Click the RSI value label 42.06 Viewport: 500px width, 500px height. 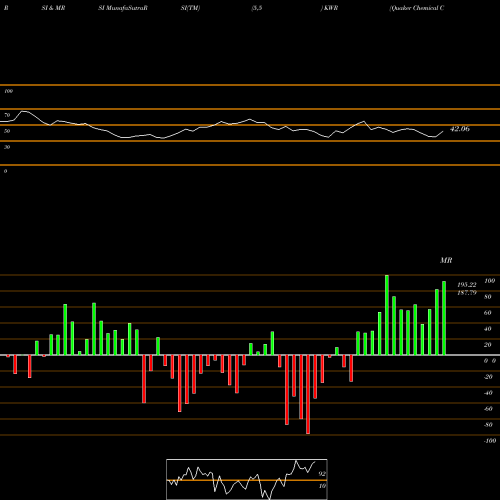tap(460, 129)
